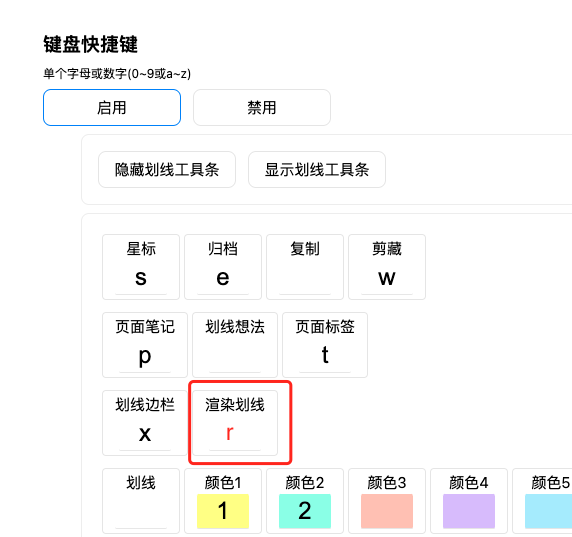Click the yellow 颜色1 swatch
The width and height of the screenshot is (572, 537).
(x=223, y=511)
